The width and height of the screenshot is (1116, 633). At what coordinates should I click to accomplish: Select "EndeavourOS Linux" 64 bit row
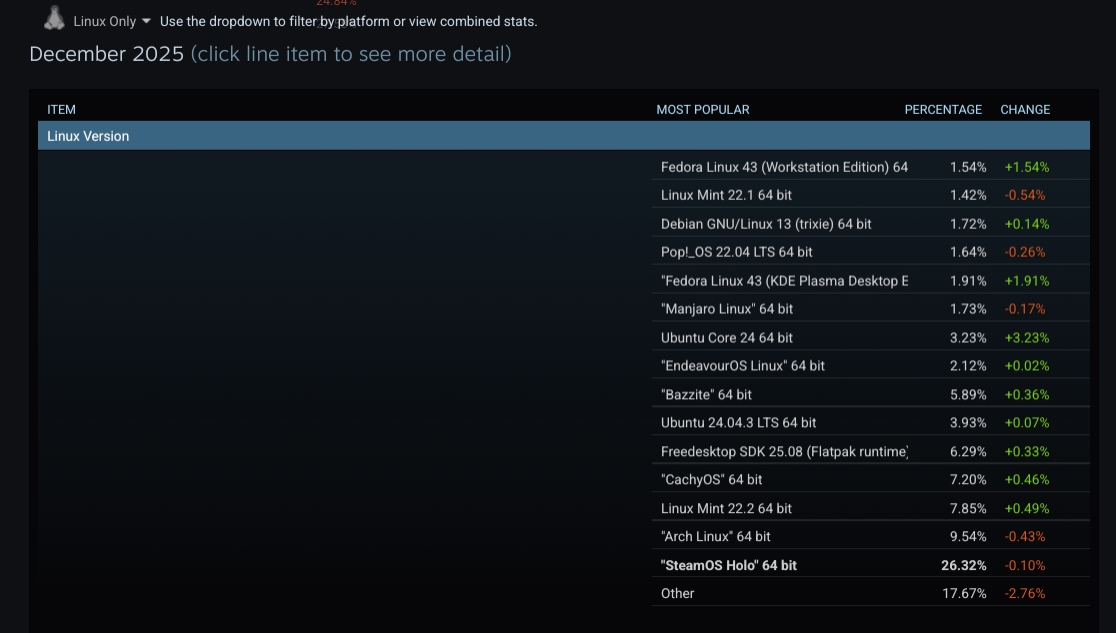click(870, 366)
